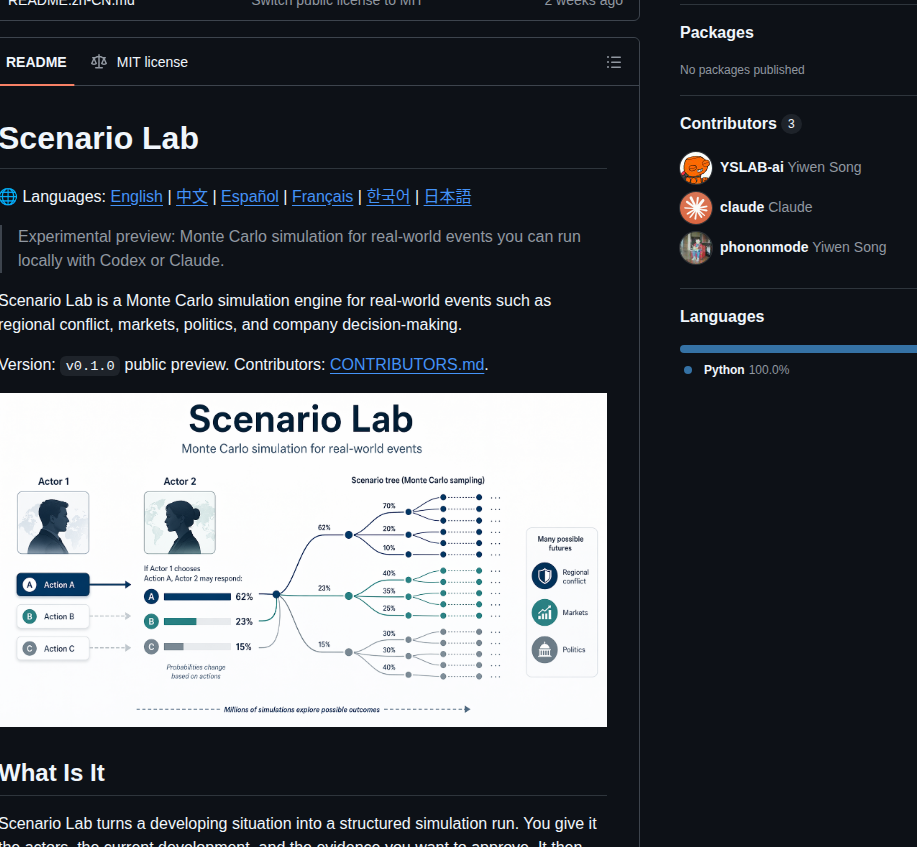Switch to the README tab

point(36,62)
